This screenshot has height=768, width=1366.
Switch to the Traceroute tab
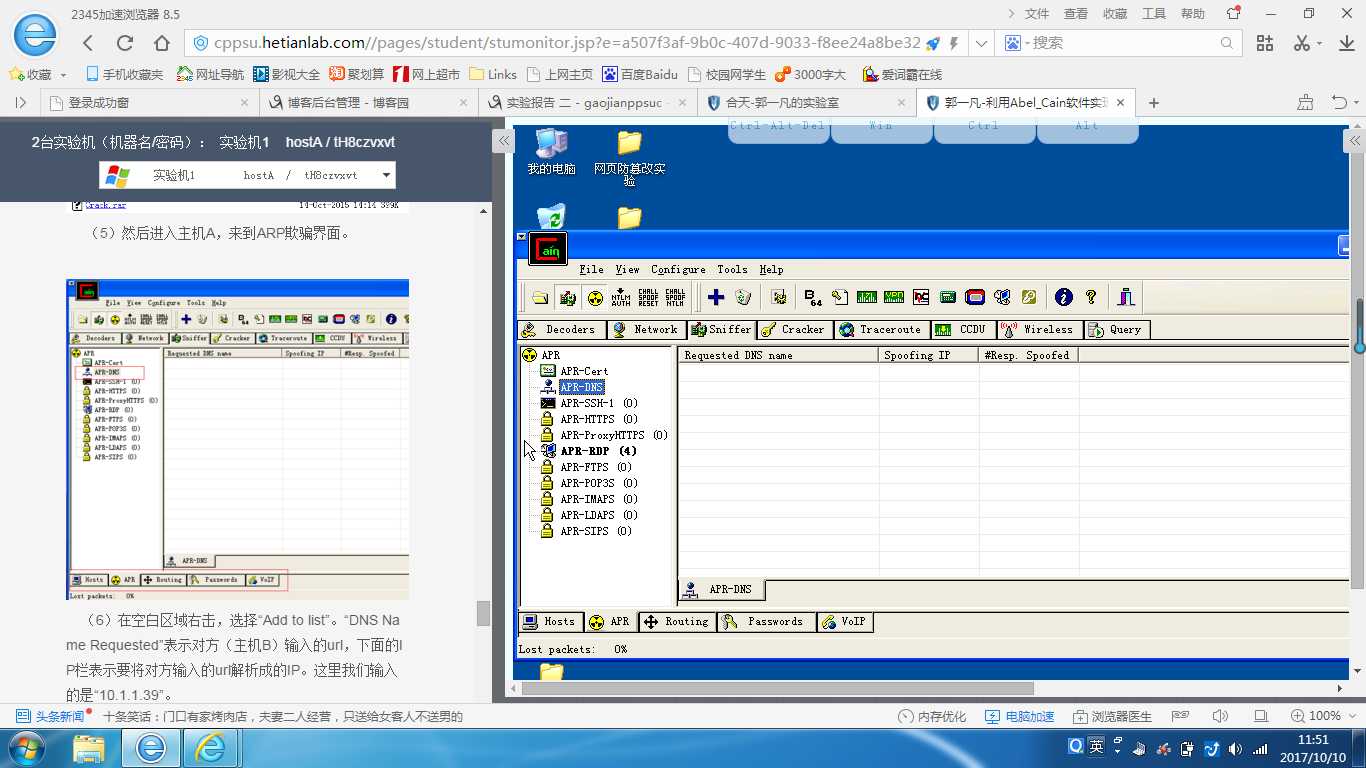coord(881,329)
